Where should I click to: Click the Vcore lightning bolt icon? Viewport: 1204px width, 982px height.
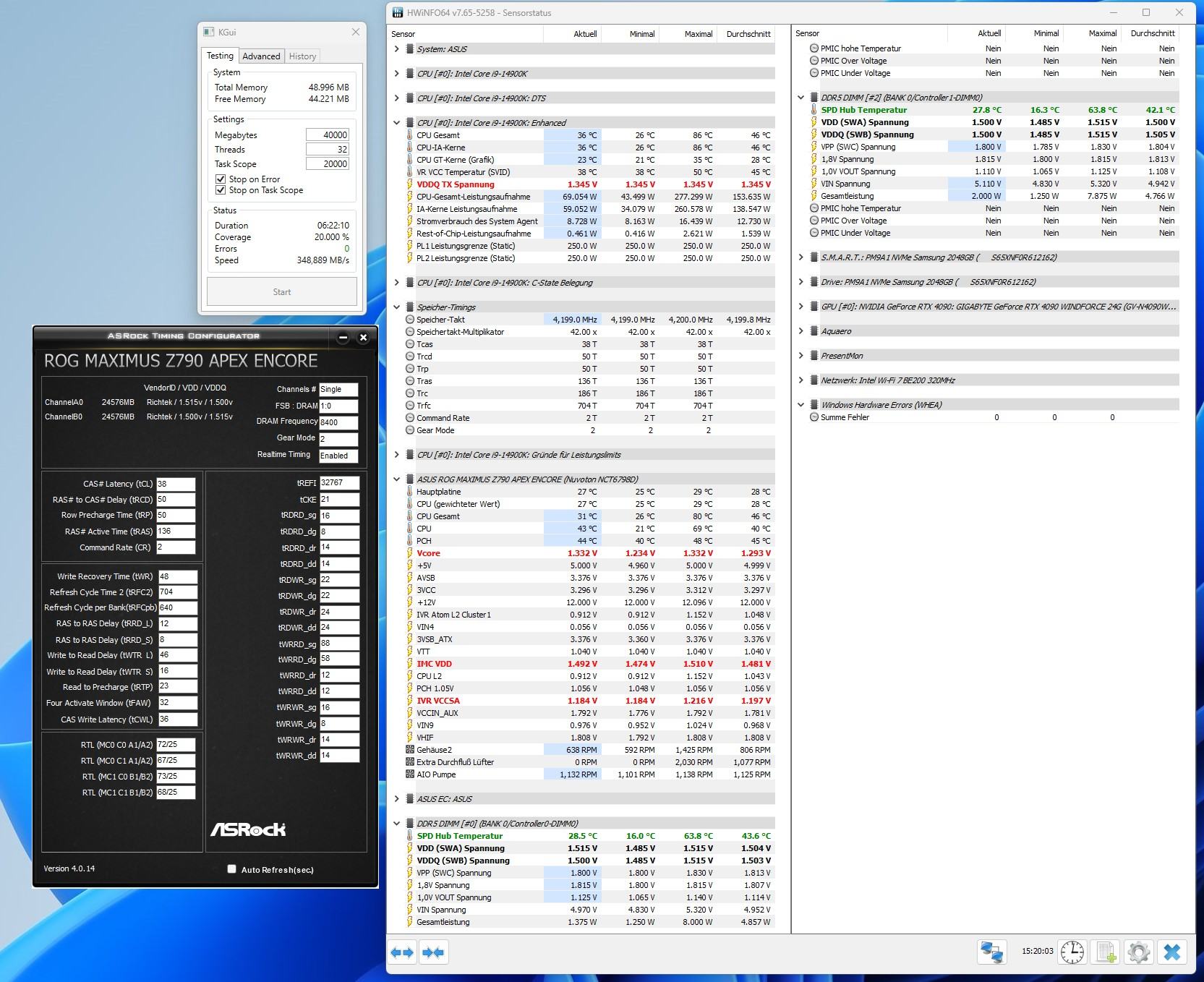(409, 553)
